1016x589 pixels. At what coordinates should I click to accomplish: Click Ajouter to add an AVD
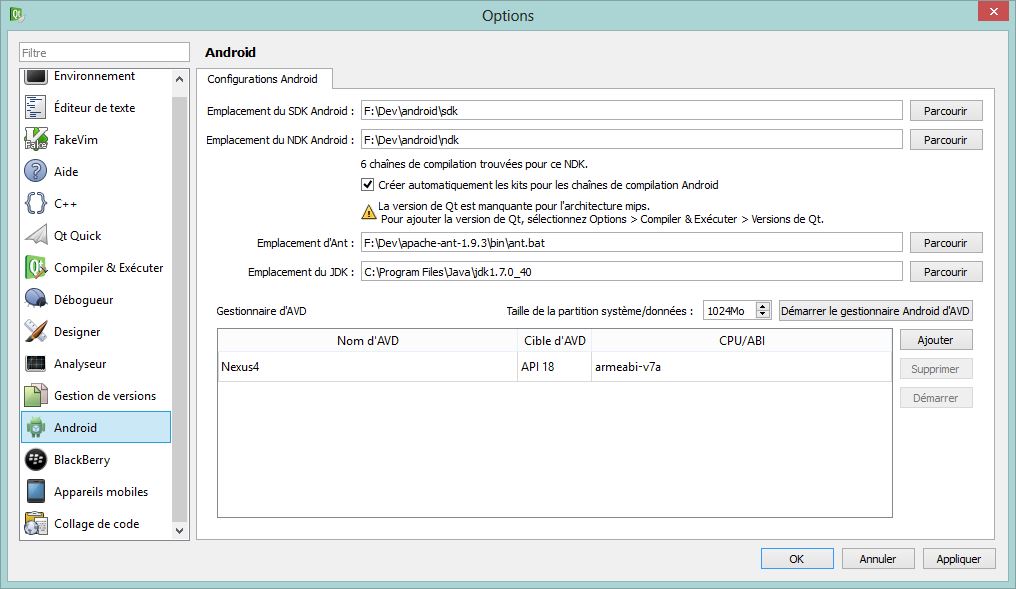pyautogui.click(x=936, y=340)
